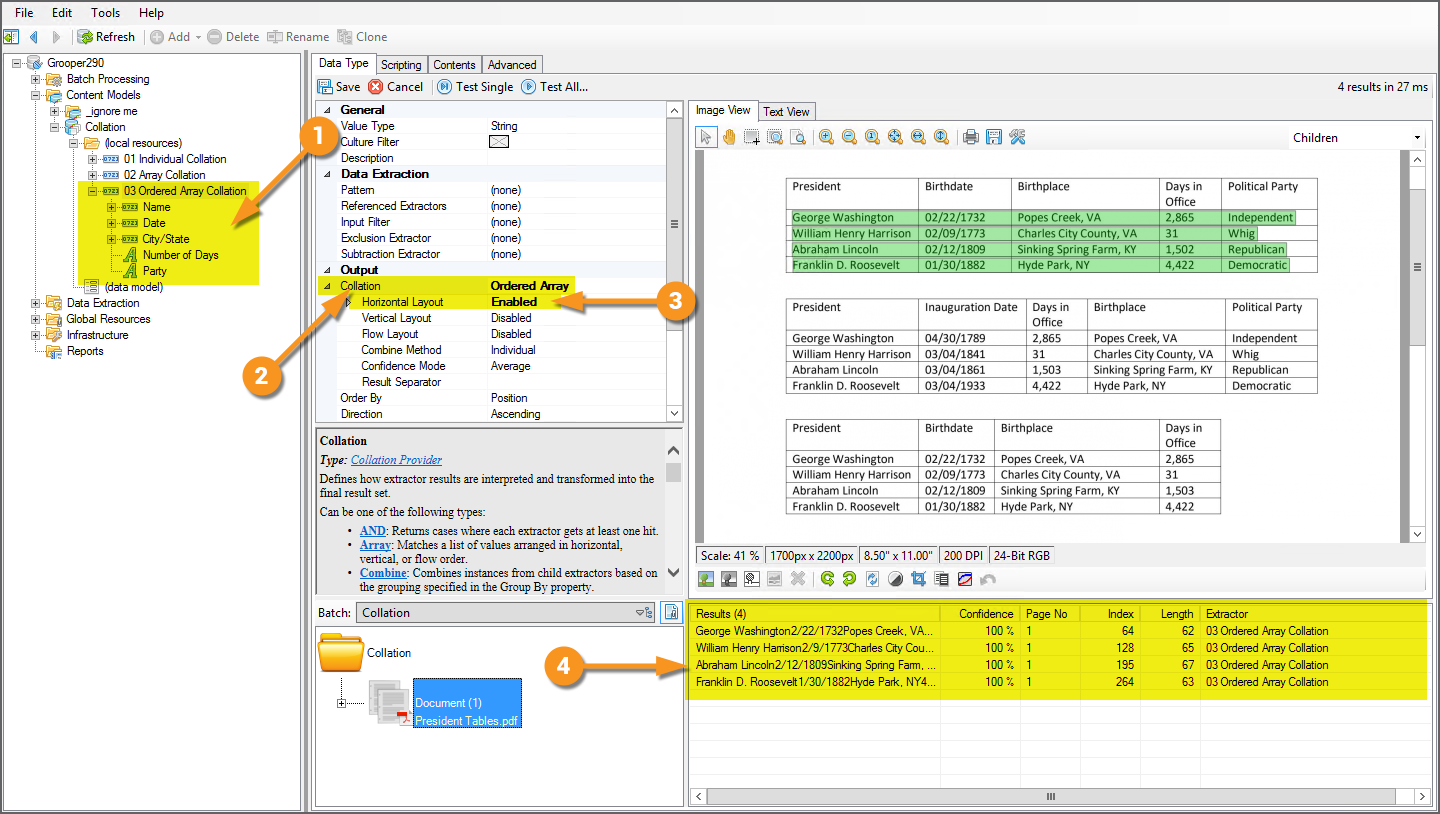Viewport: 1440px width, 814px height.
Task: Open the Tools menu
Action: pyautogui.click(x=105, y=13)
